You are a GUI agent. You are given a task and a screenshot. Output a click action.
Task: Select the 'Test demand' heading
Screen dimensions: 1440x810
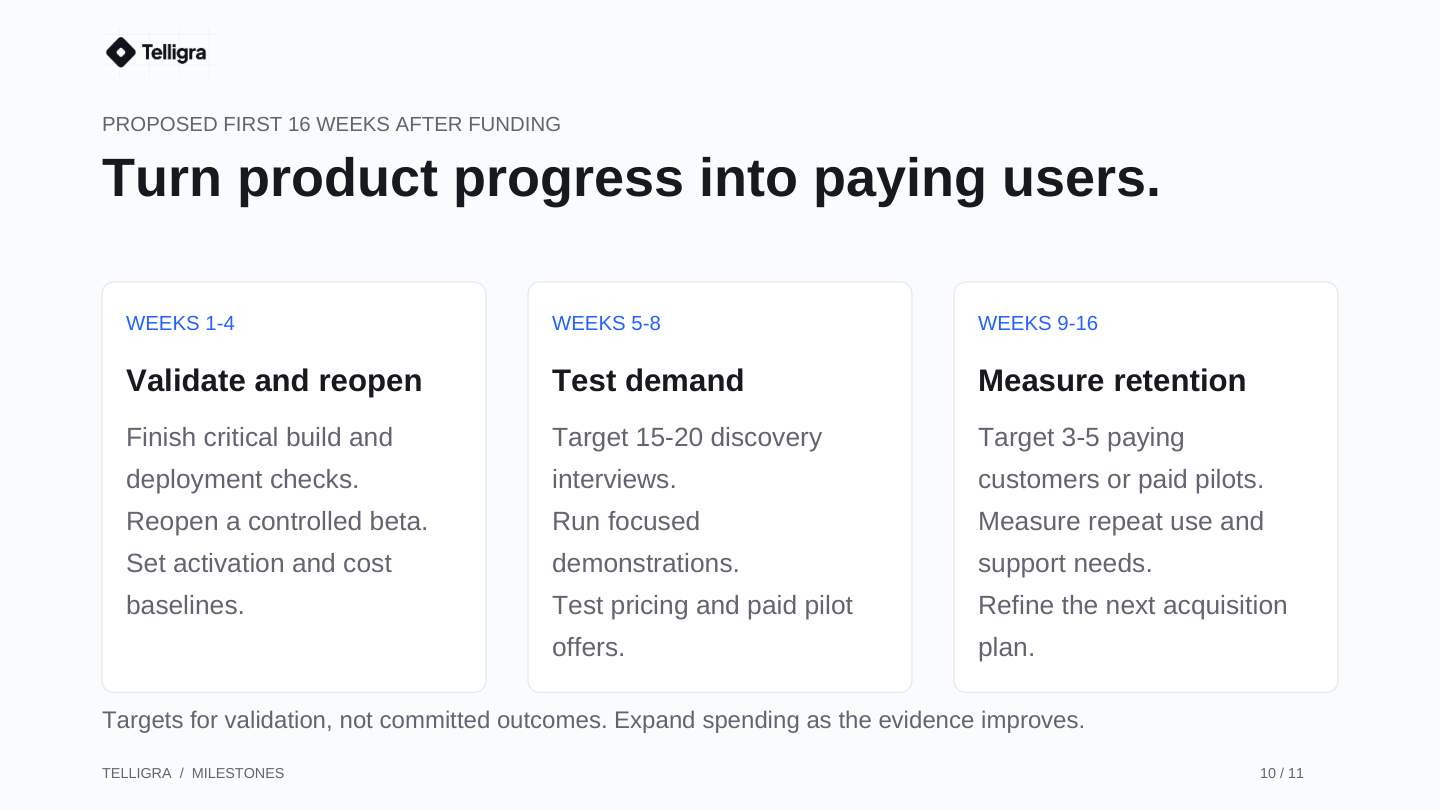[x=648, y=380]
